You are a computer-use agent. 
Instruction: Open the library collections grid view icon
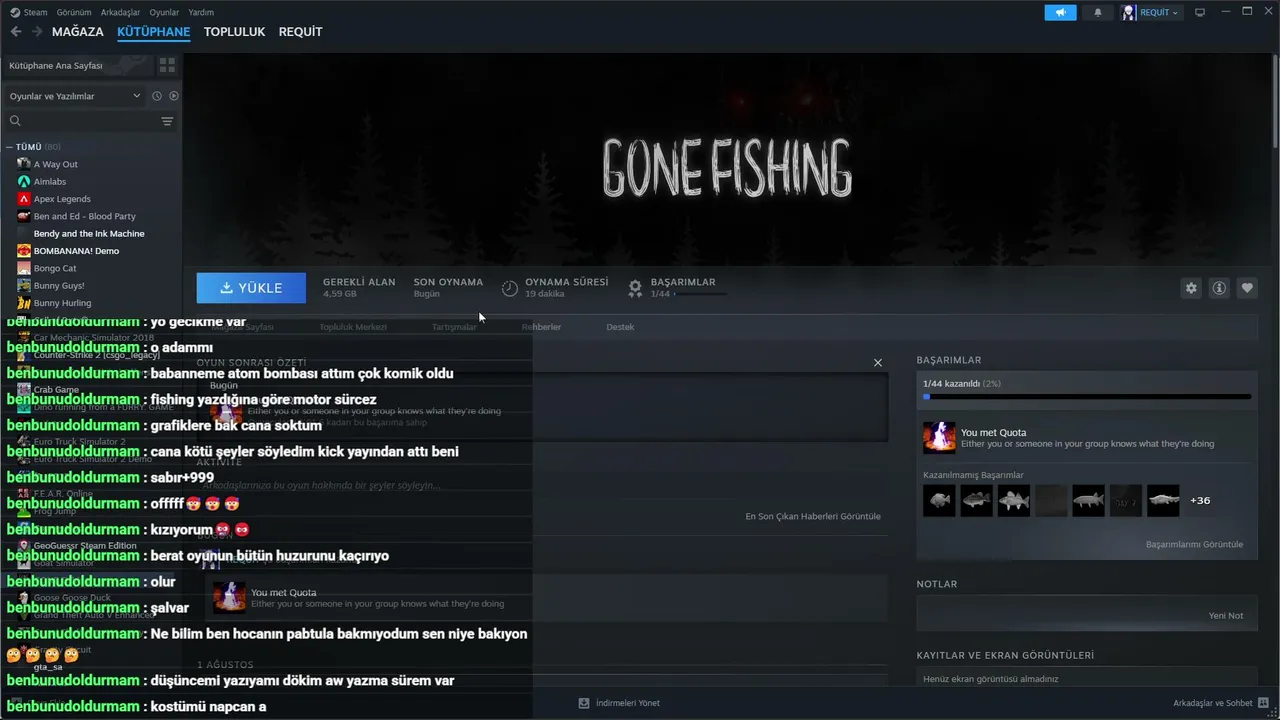(x=167, y=65)
